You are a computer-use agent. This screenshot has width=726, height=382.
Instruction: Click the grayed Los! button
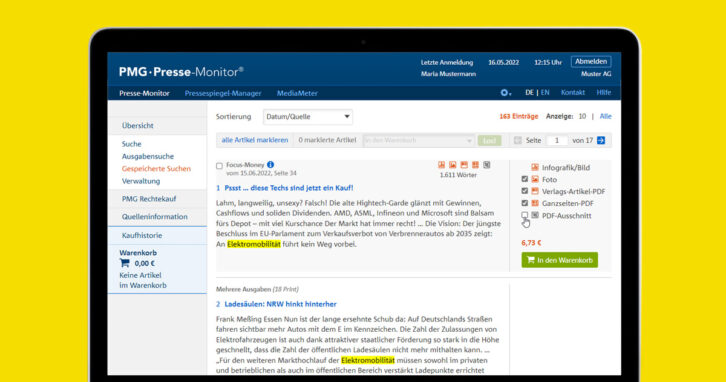click(x=489, y=140)
